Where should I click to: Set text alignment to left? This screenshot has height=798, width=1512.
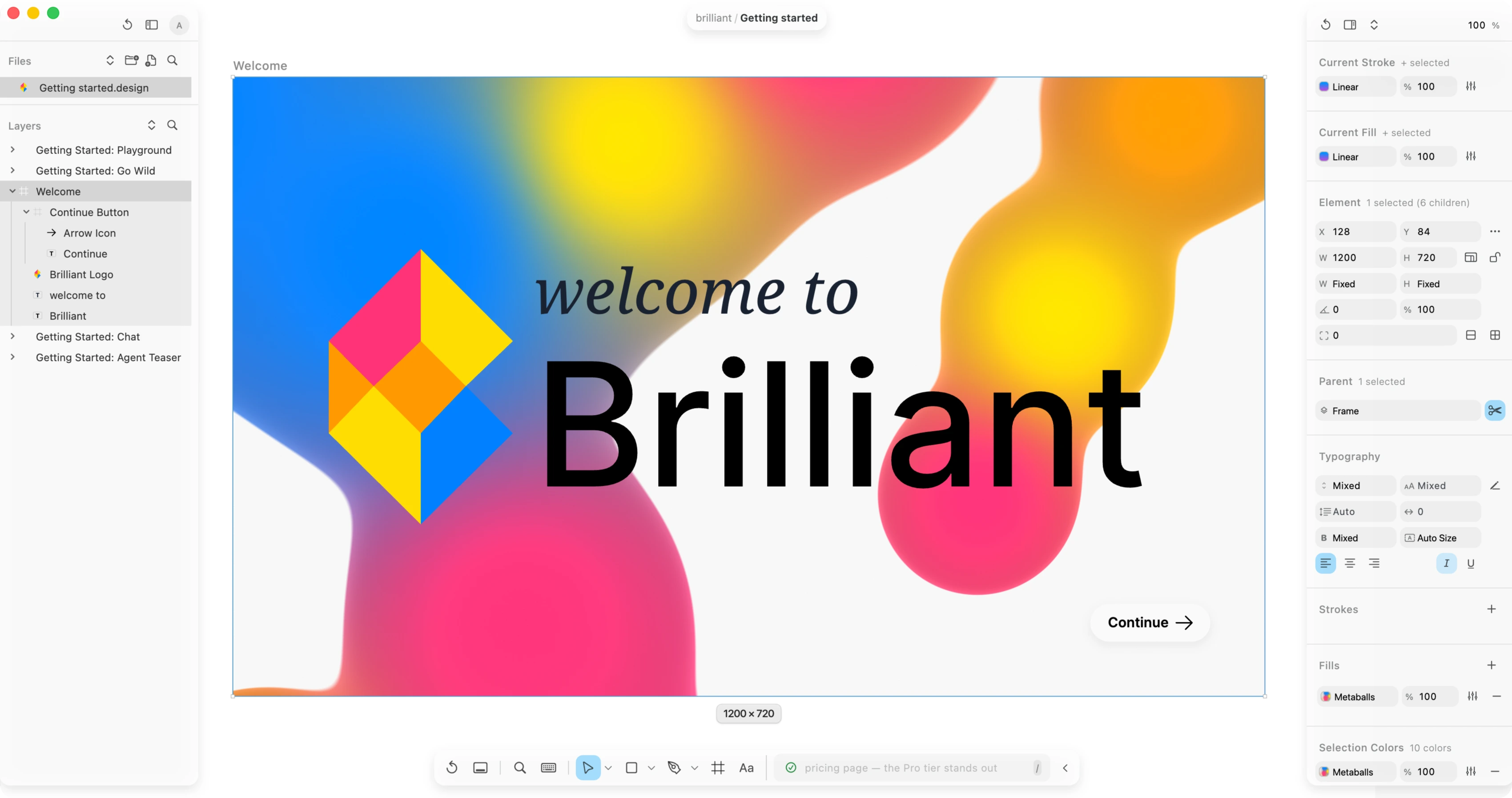tap(1325, 563)
